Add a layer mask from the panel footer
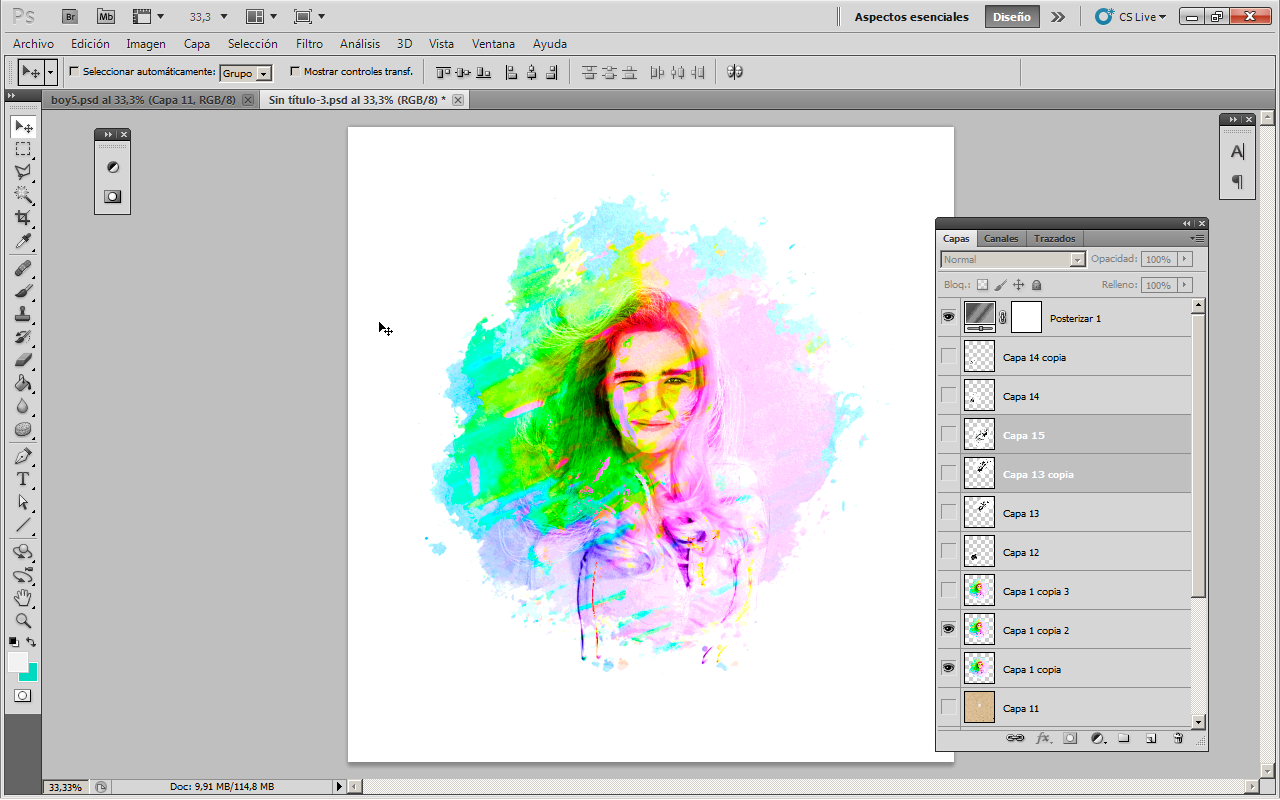Screen dimensions: 1280x800 (1070, 738)
